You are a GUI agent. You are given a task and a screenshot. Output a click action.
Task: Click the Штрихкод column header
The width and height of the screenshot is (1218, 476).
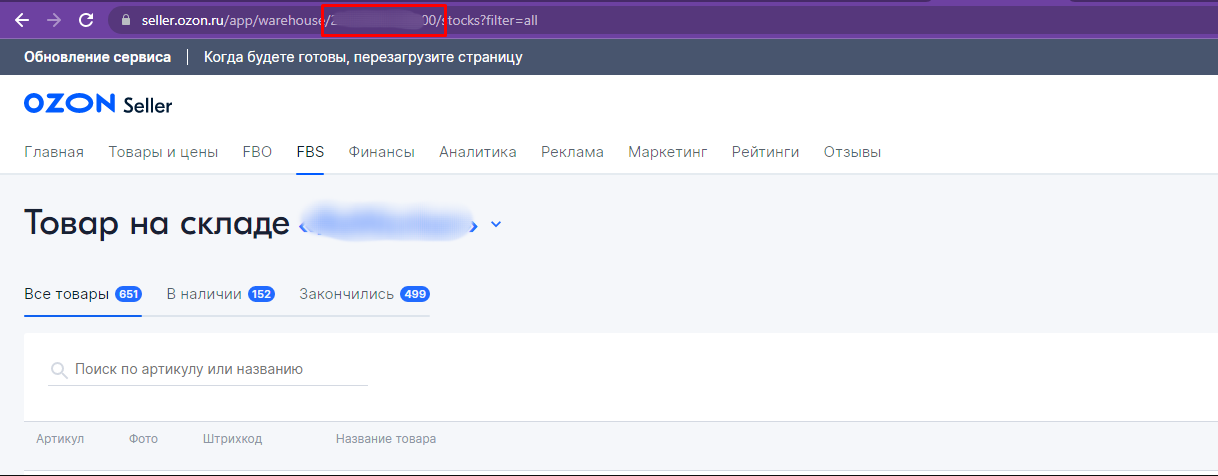click(x=232, y=439)
